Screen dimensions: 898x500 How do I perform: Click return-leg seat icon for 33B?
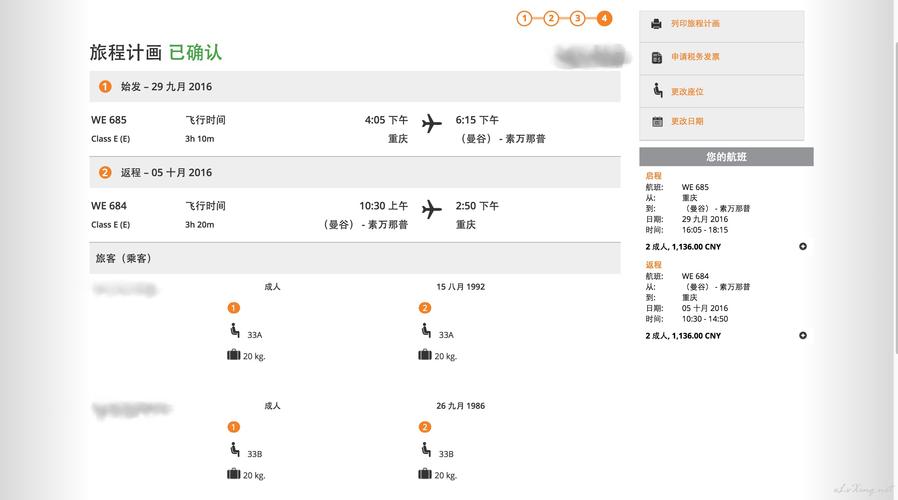click(426, 450)
